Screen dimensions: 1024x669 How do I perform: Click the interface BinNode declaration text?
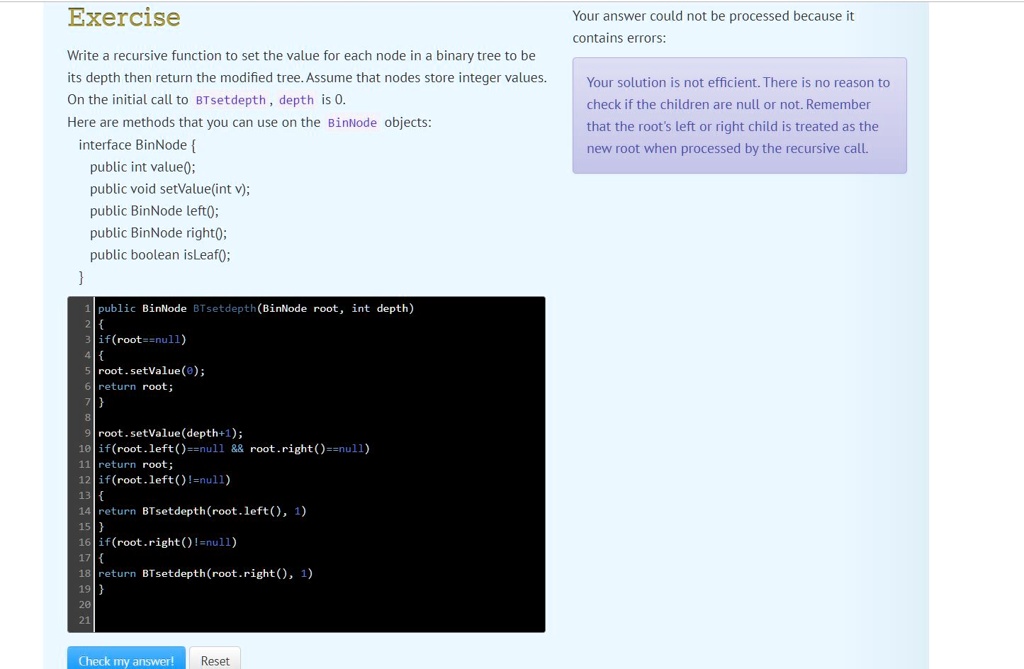coord(135,144)
